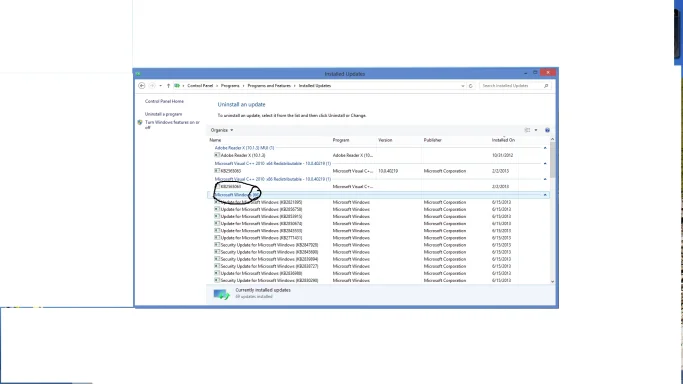This screenshot has width=683, height=384.
Task: Select Update for Microsoft Windows (KB2771431)
Action: [x=261, y=238]
